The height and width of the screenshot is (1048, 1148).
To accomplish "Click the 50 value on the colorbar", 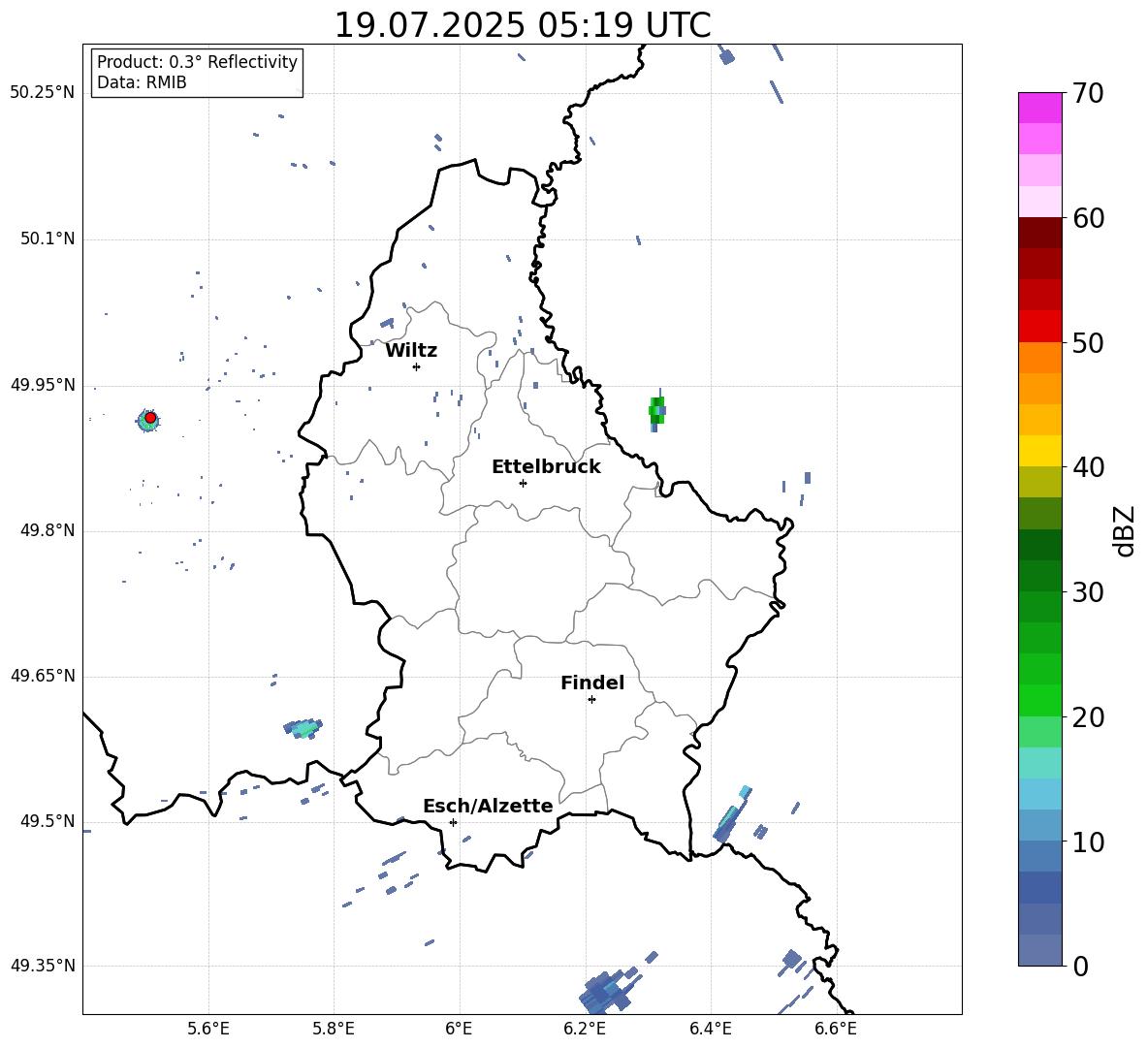I will (1088, 342).
